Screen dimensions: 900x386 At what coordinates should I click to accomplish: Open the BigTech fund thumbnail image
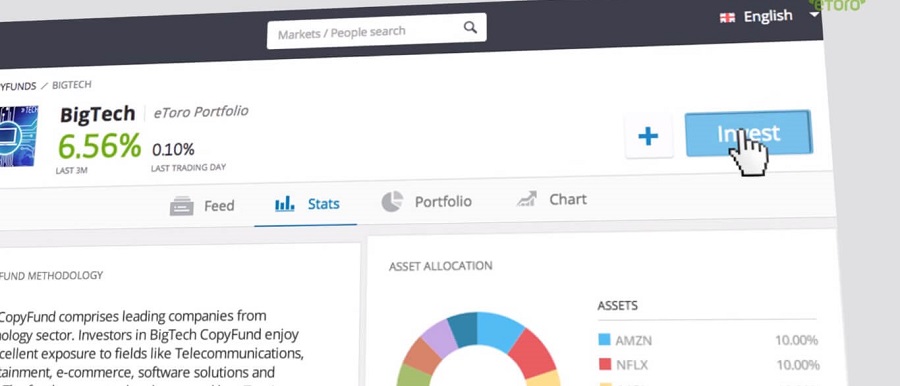(x=18, y=137)
